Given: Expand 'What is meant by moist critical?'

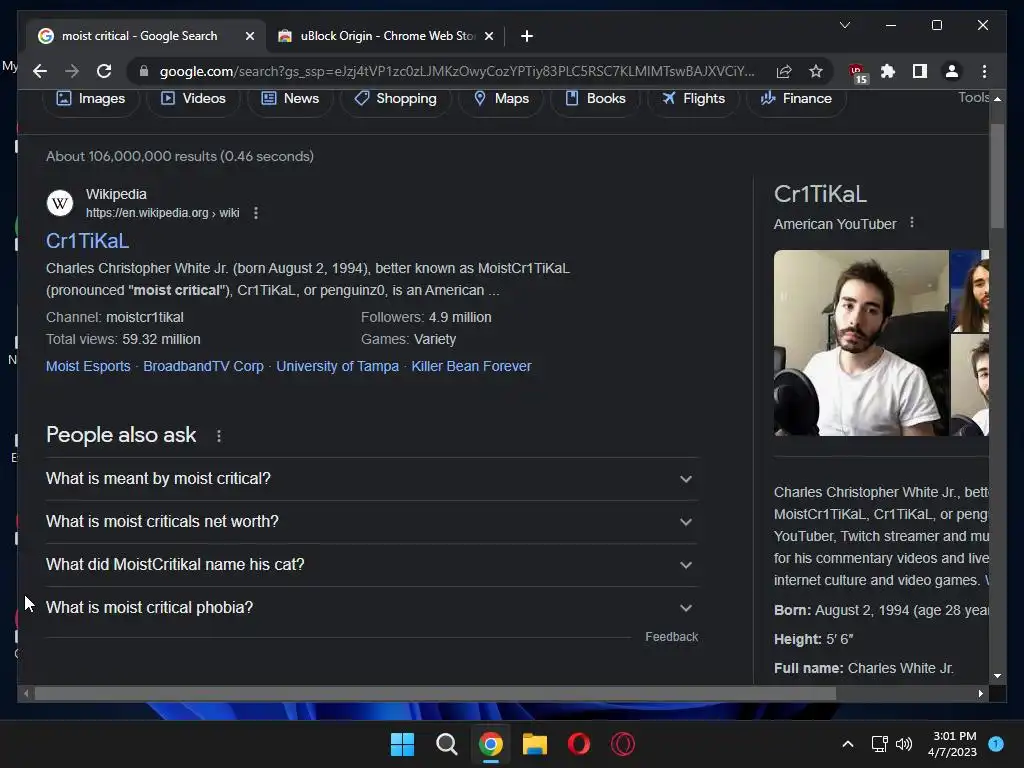Looking at the screenshot, I should pyautogui.click(x=372, y=479).
